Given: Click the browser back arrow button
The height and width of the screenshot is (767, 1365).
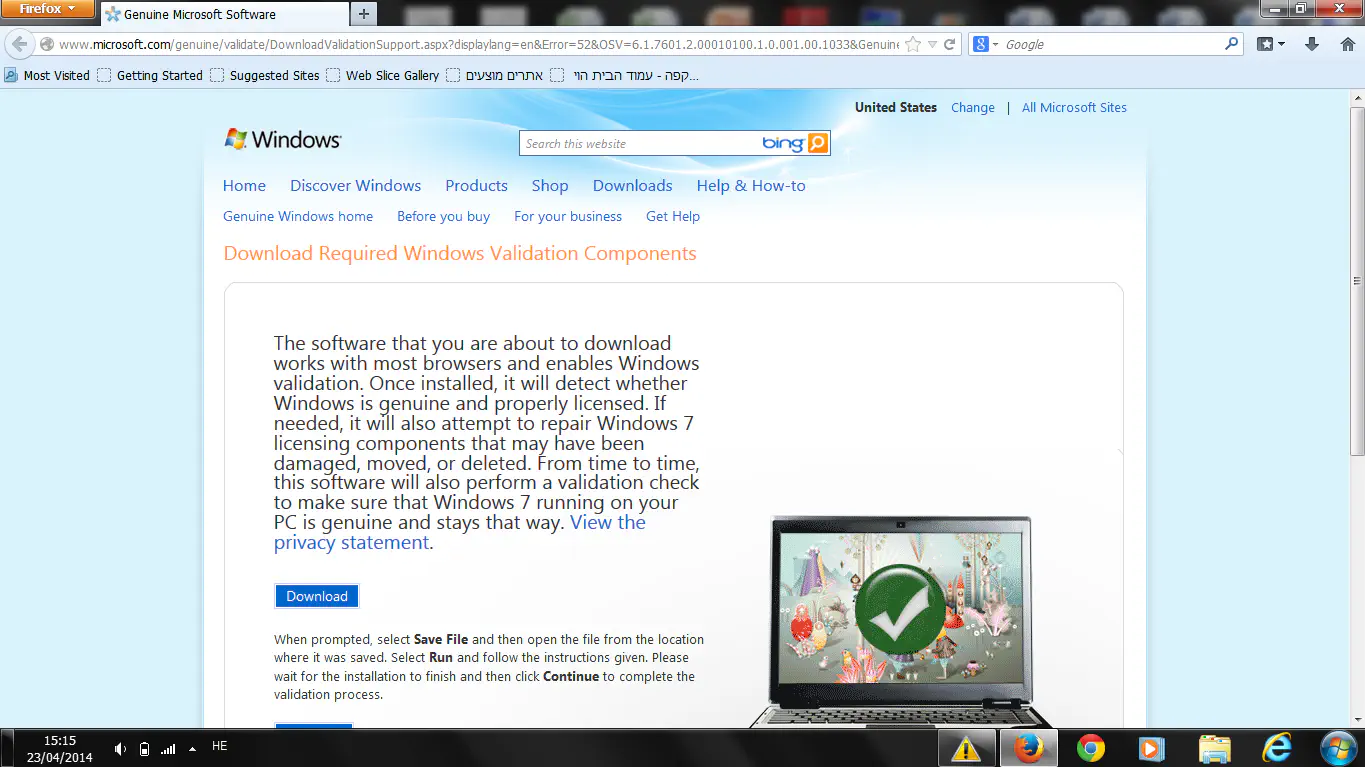Looking at the screenshot, I should 19,45.
